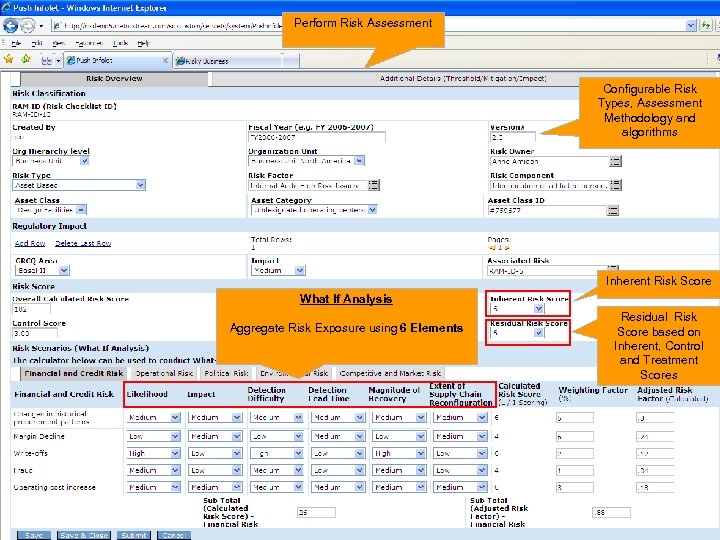Open the Risk Factor lookup icon
The width and height of the screenshot is (720, 540).
coord(374,185)
